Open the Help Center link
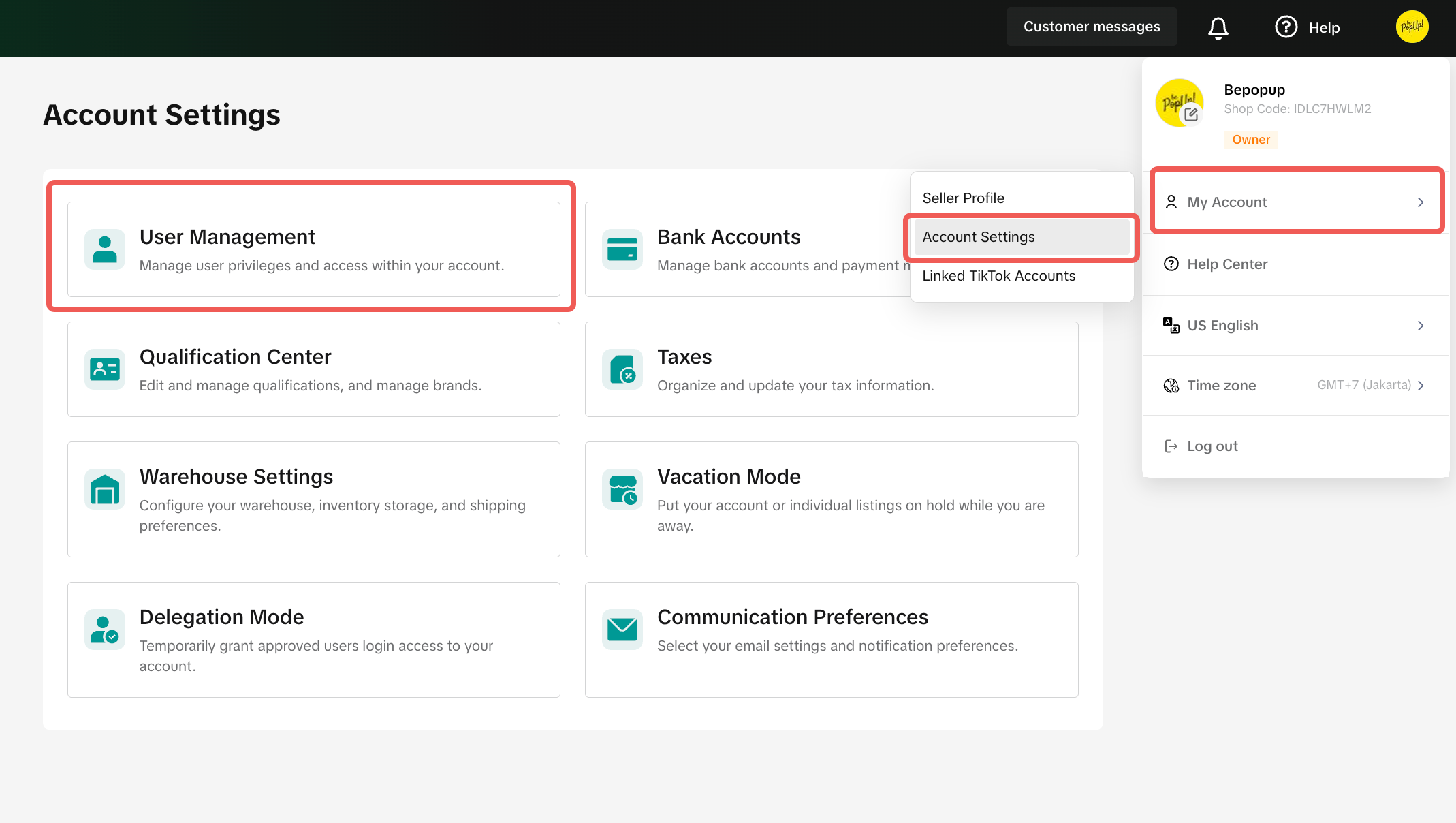The width and height of the screenshot is (1456, 823). coord(1226,264)
